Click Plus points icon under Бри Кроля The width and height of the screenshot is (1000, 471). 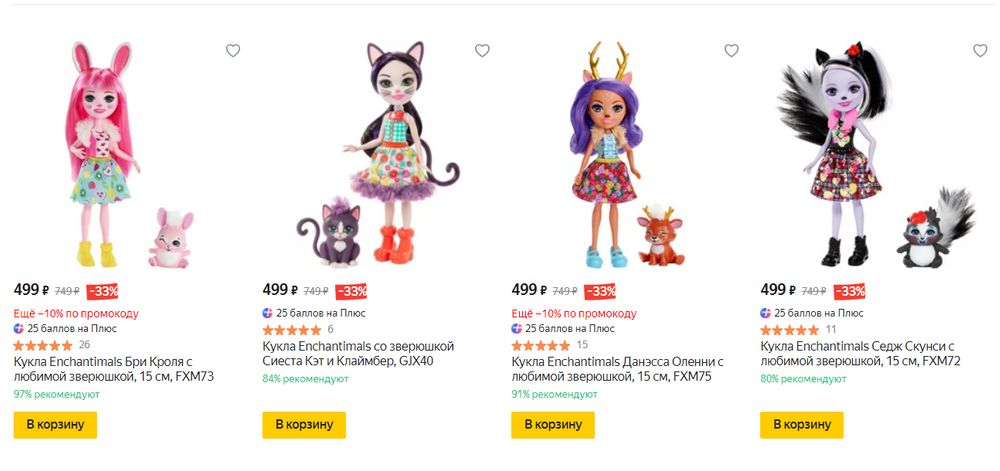coord(19,328)
